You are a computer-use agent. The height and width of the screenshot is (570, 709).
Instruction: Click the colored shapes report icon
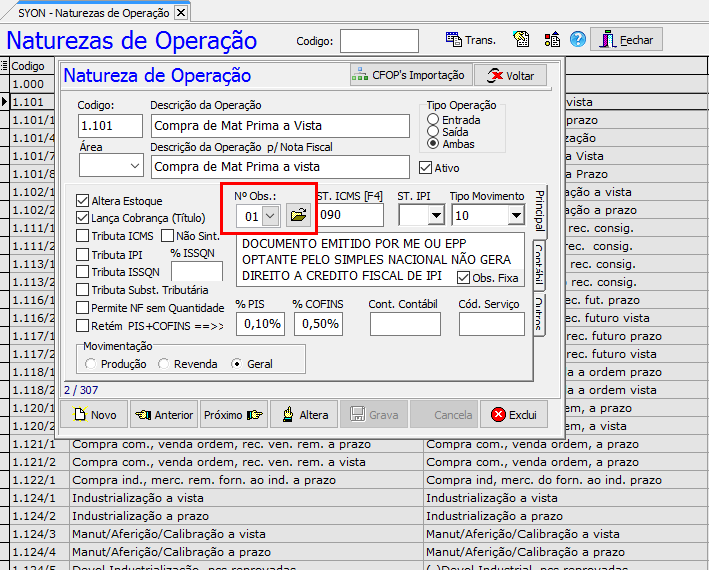[x=552, y=39]
